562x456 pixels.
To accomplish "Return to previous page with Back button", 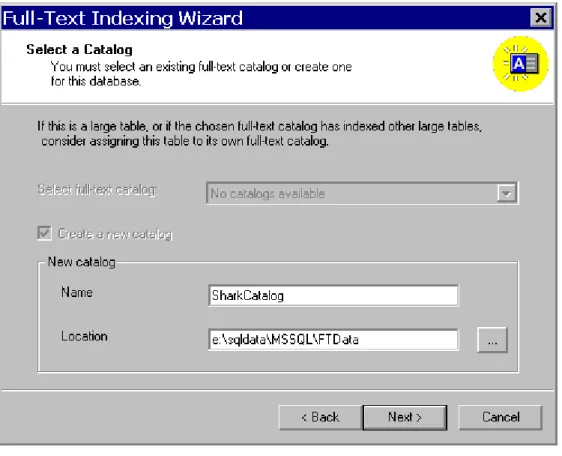I will (x=320, y=417).
